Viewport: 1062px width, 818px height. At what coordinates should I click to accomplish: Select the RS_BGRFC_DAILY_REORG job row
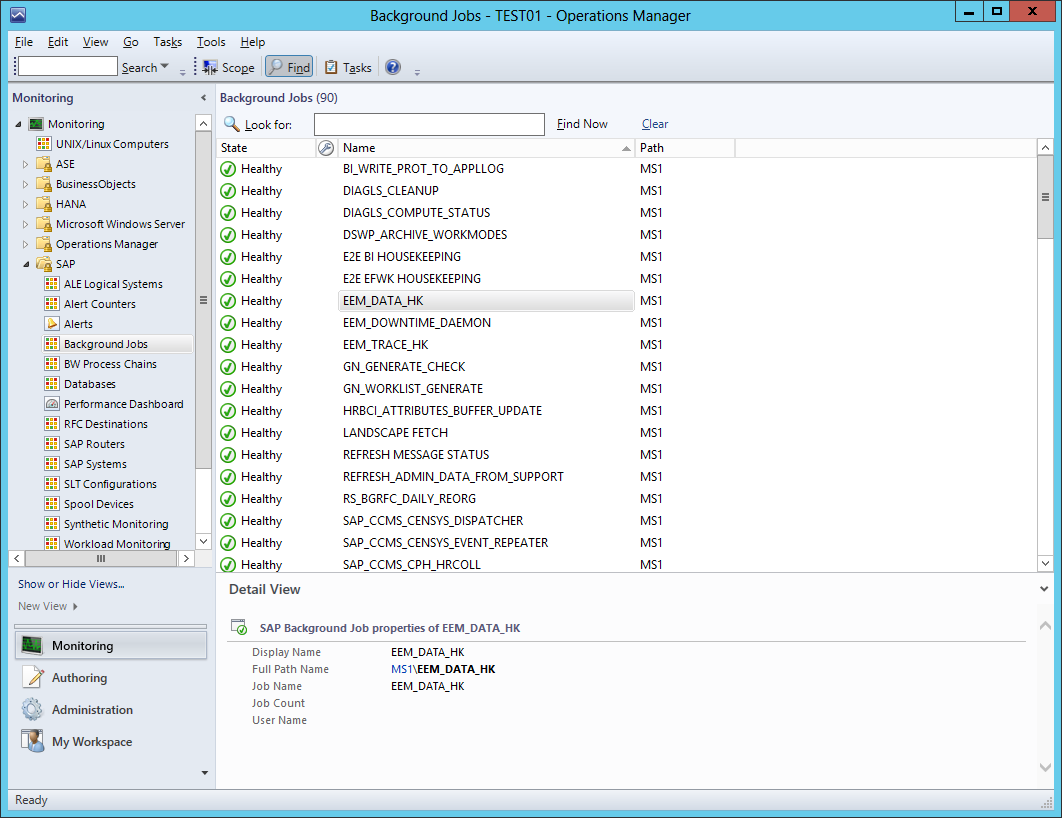(626, 498)
